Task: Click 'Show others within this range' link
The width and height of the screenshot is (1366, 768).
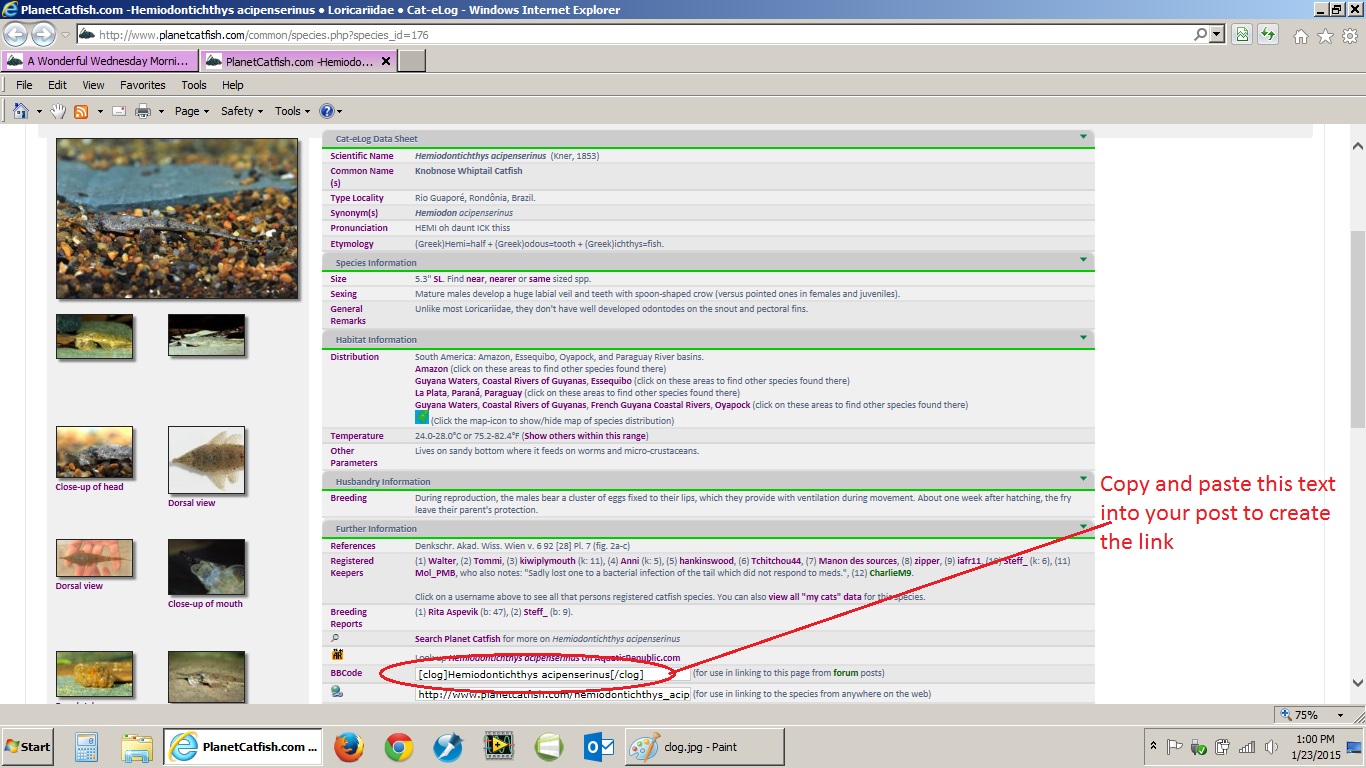Action: click(585, 436)
